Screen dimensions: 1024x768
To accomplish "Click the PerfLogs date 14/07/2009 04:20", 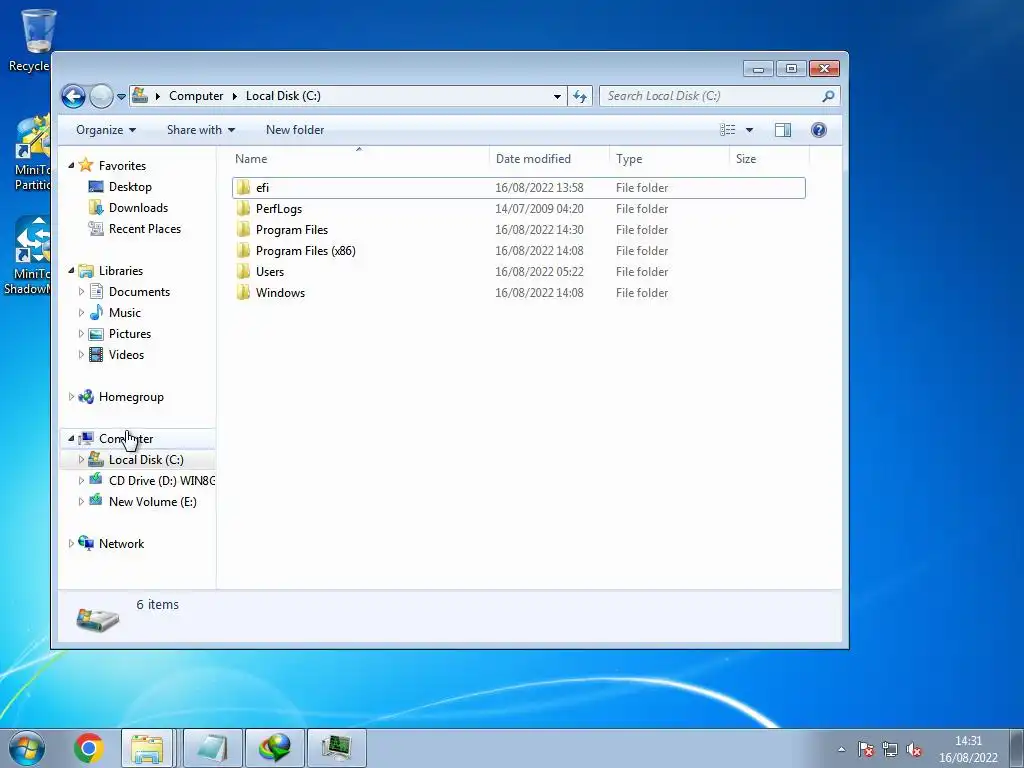I will tap(539, 209).
